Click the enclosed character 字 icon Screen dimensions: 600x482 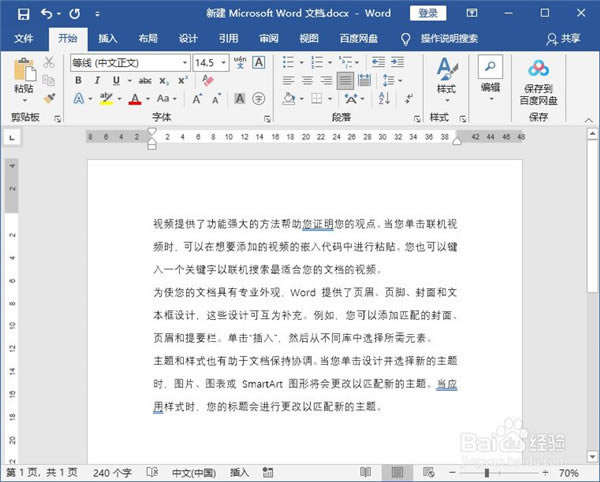[x=259, y=99]
